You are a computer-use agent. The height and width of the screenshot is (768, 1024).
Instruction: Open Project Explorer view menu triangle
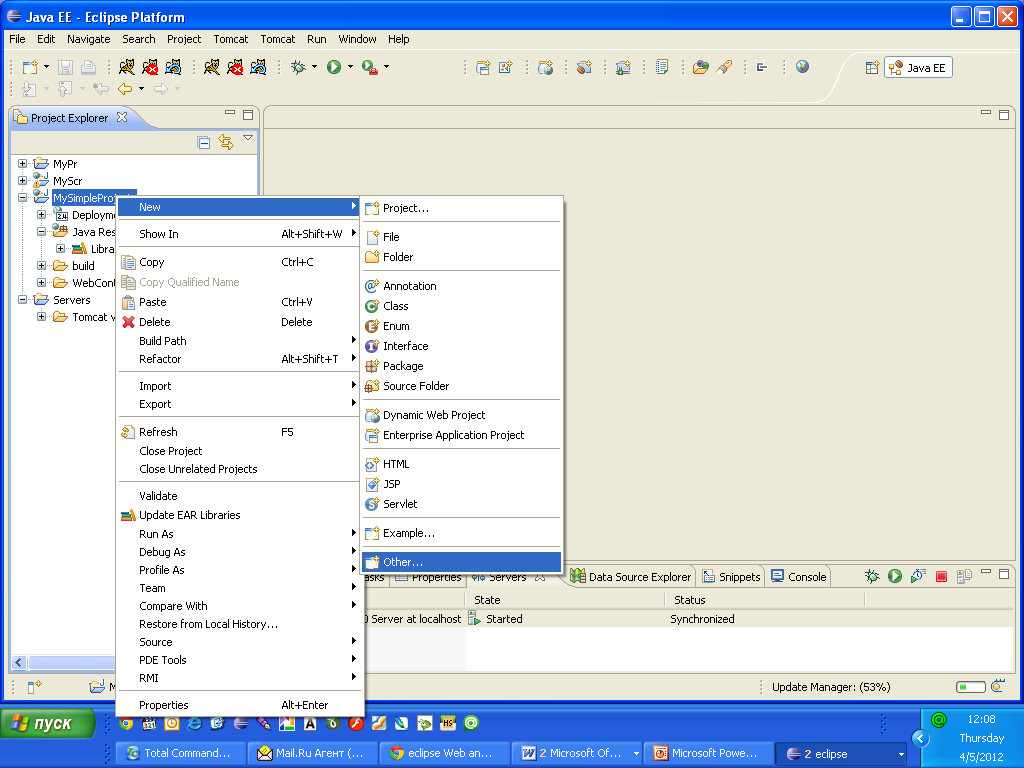[x=248, y=138]
